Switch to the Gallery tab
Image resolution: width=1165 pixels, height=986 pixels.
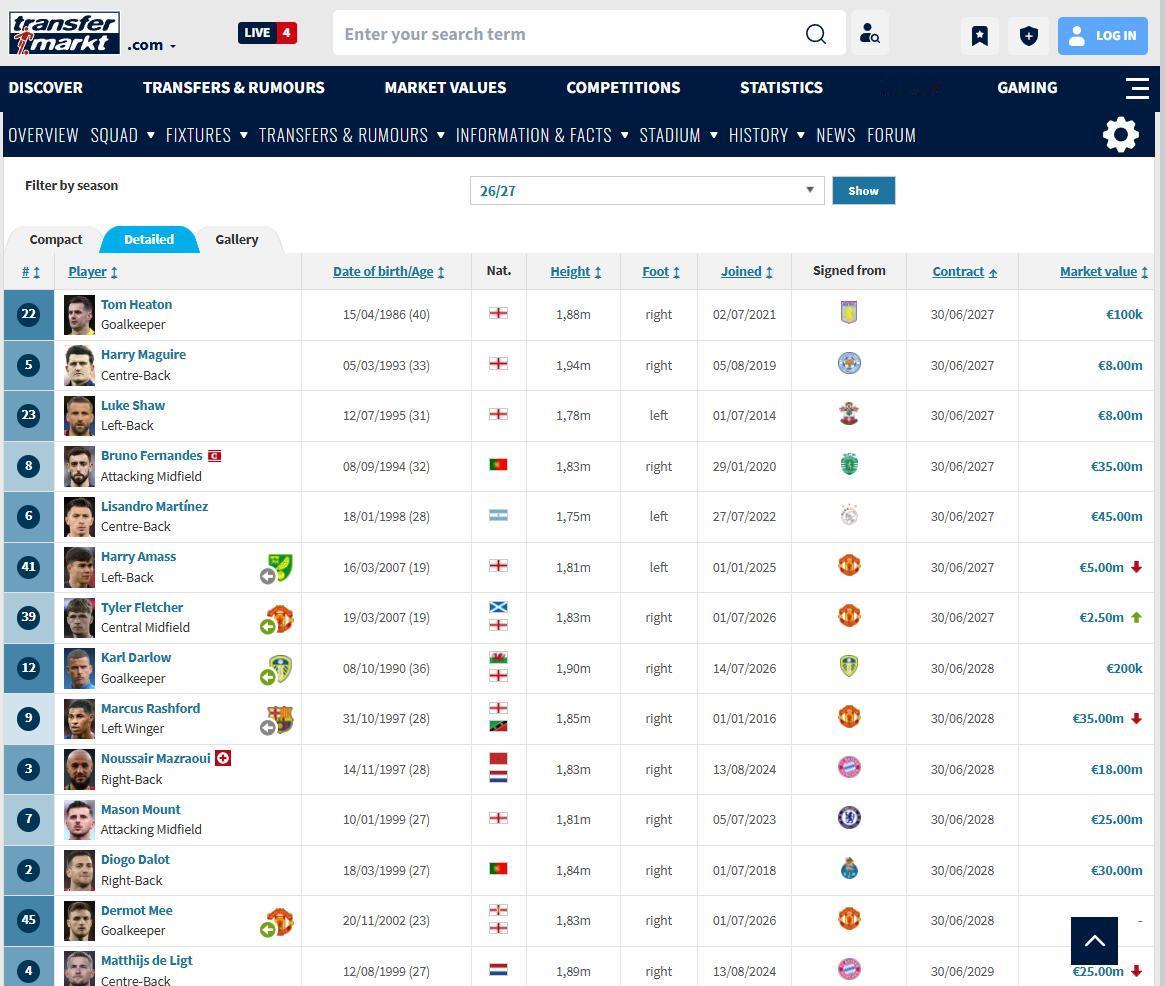click(237, 239)
